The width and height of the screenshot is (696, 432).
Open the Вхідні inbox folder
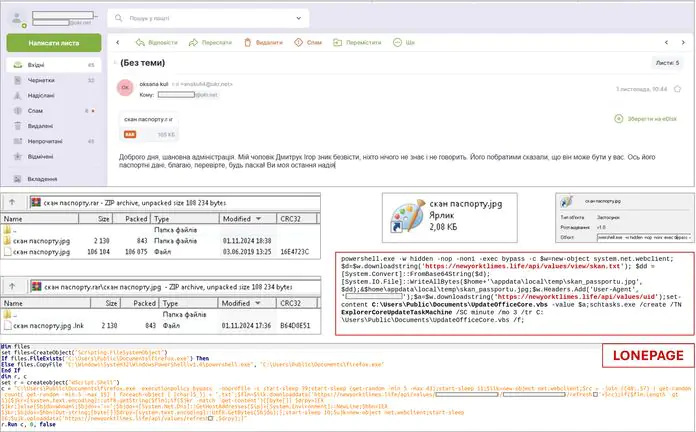[x=54, y=65]
